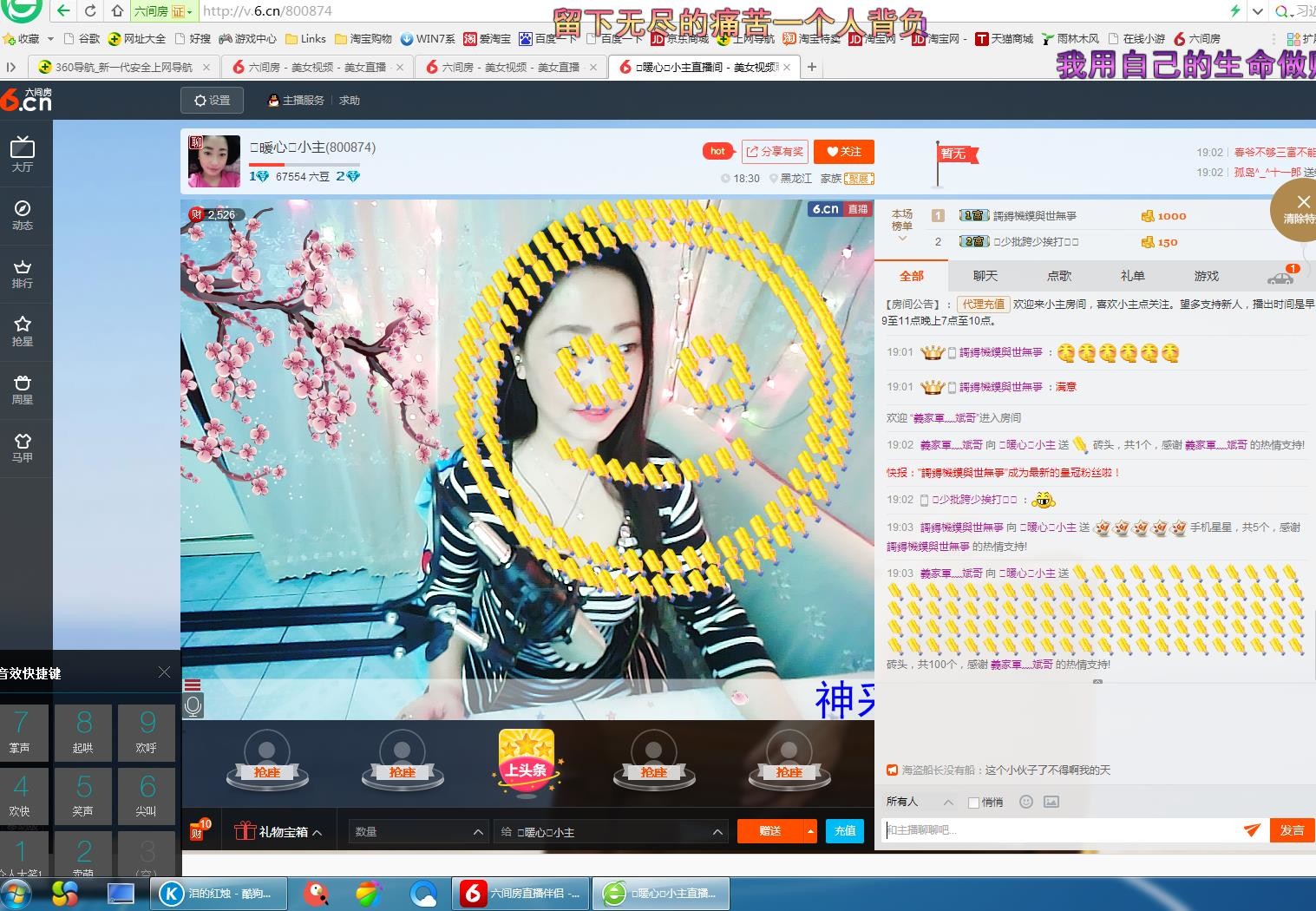The width and height of the screenshot is (1316, 911).
Task: Play the 尖叫 sound effect key 6
Action: tap(147, 796)
